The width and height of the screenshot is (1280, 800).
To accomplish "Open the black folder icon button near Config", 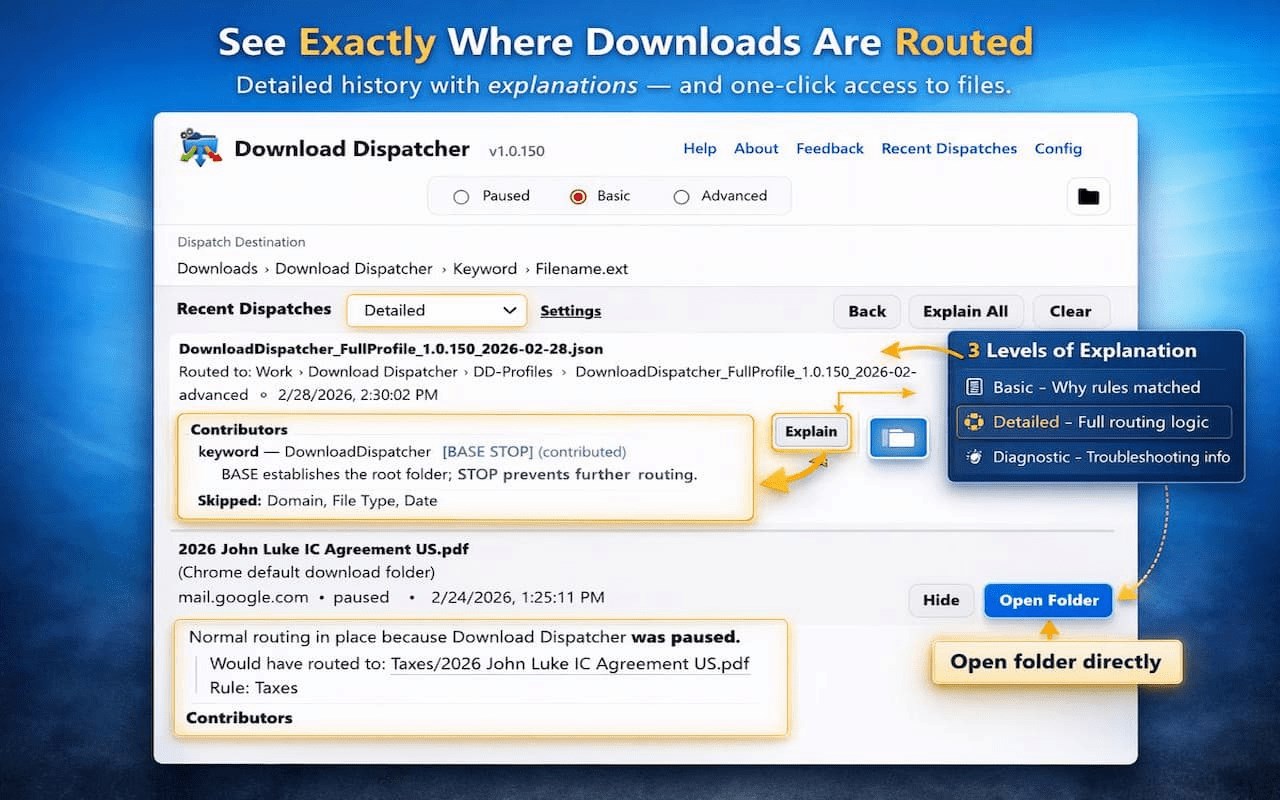I will click(1088, 196).
